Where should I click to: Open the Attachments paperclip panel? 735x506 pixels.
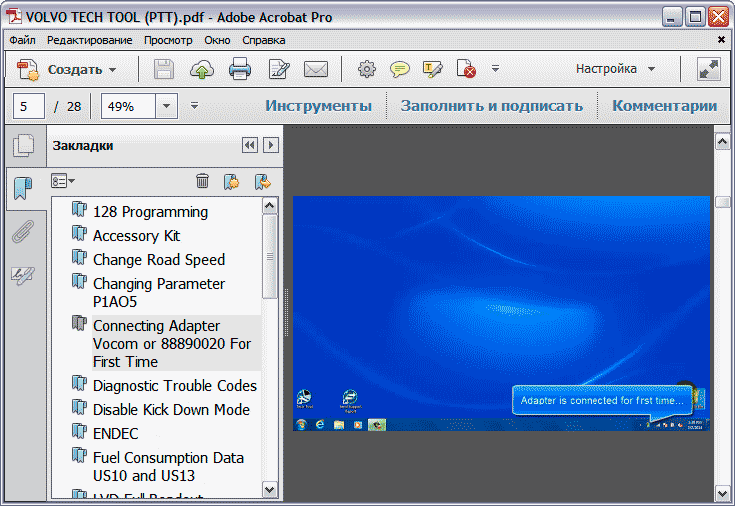coord(22,232)
